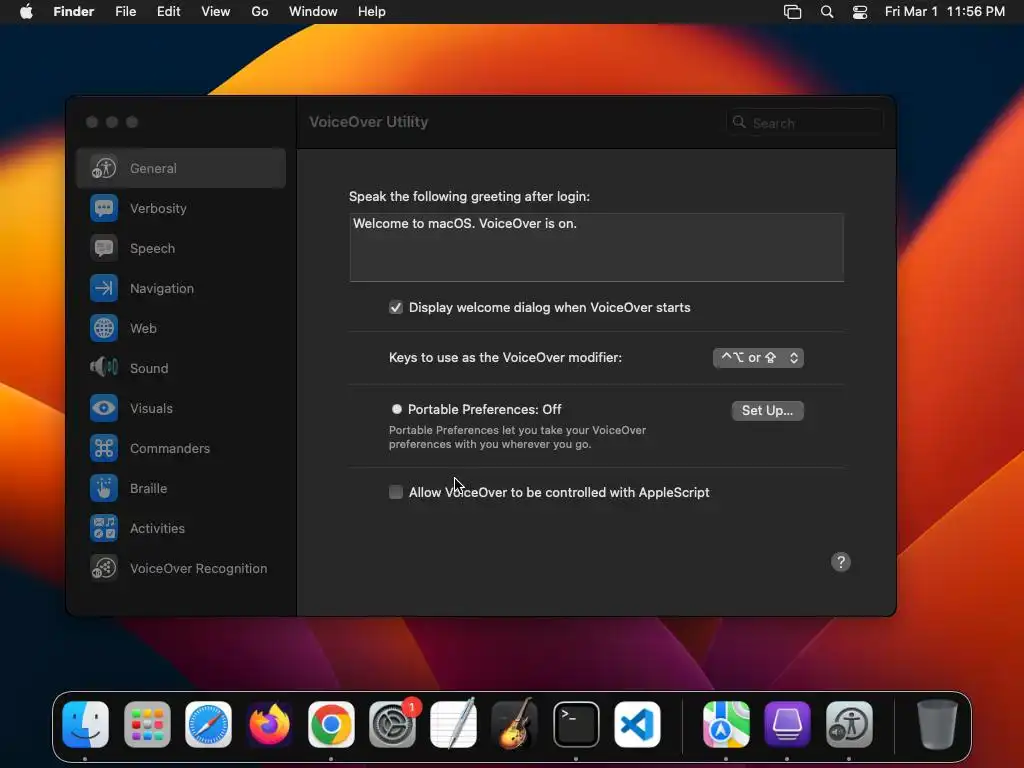Select the Navigation label in the sidebar
This screenshot has height=768, width=1024.
click(162, 288)
